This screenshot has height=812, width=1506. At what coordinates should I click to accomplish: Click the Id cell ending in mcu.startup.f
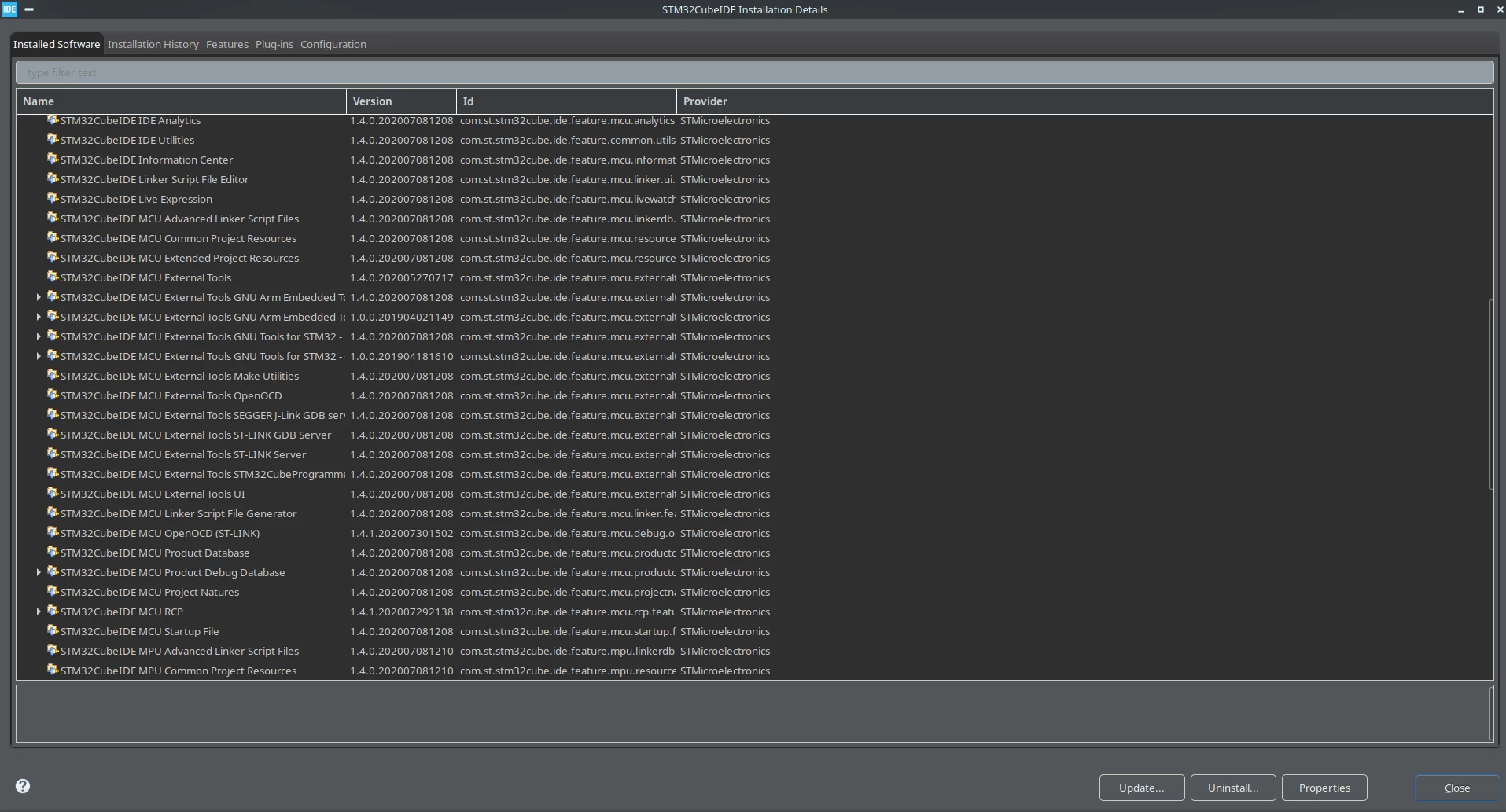coord(567,631)
